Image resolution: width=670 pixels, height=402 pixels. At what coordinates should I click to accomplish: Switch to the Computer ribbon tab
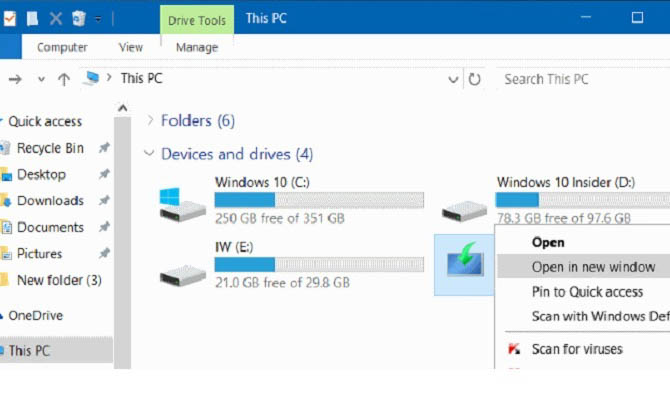coord(62,47)
